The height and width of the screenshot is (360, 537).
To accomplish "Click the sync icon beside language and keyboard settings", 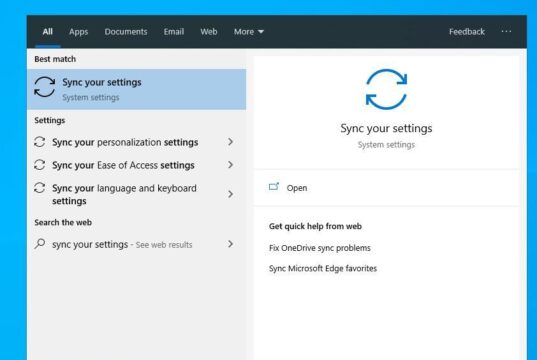I will tap(40, 188).
